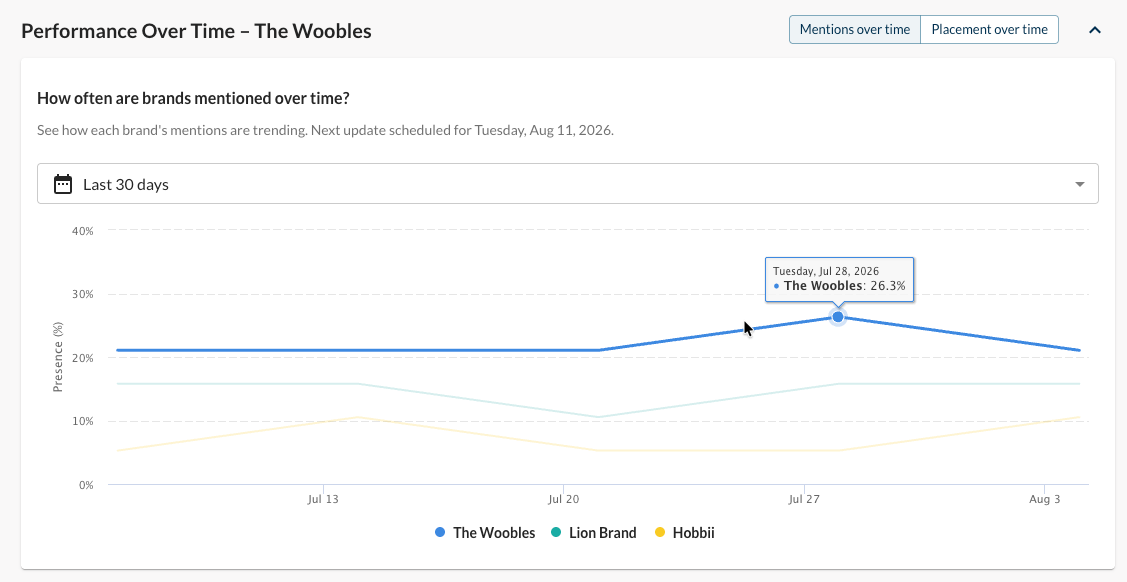Click the calendar icon in date selector
Viewport: 1127px width, 582px height.
(63, 184)
